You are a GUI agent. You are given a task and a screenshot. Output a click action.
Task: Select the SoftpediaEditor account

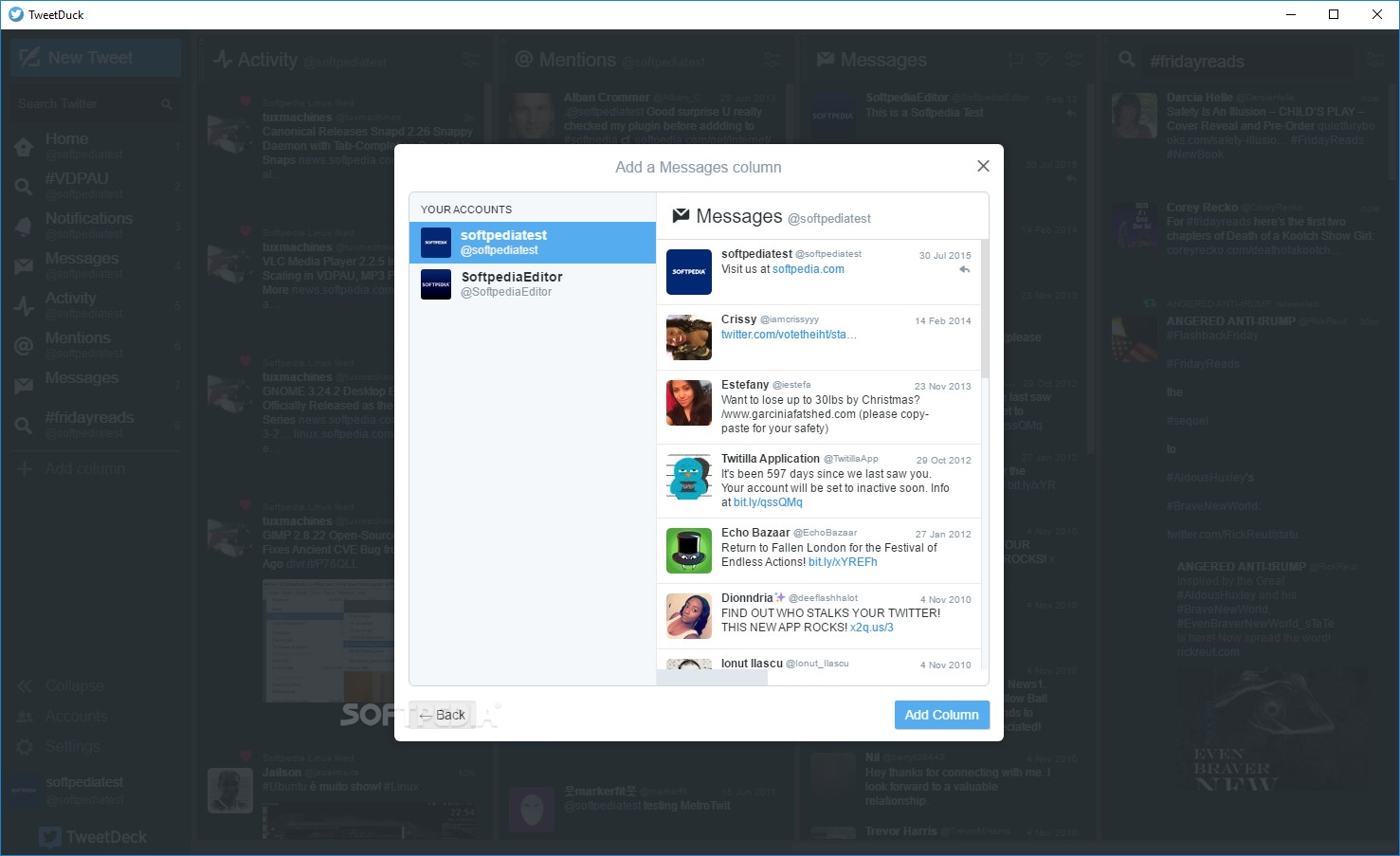tap(533, 284)
